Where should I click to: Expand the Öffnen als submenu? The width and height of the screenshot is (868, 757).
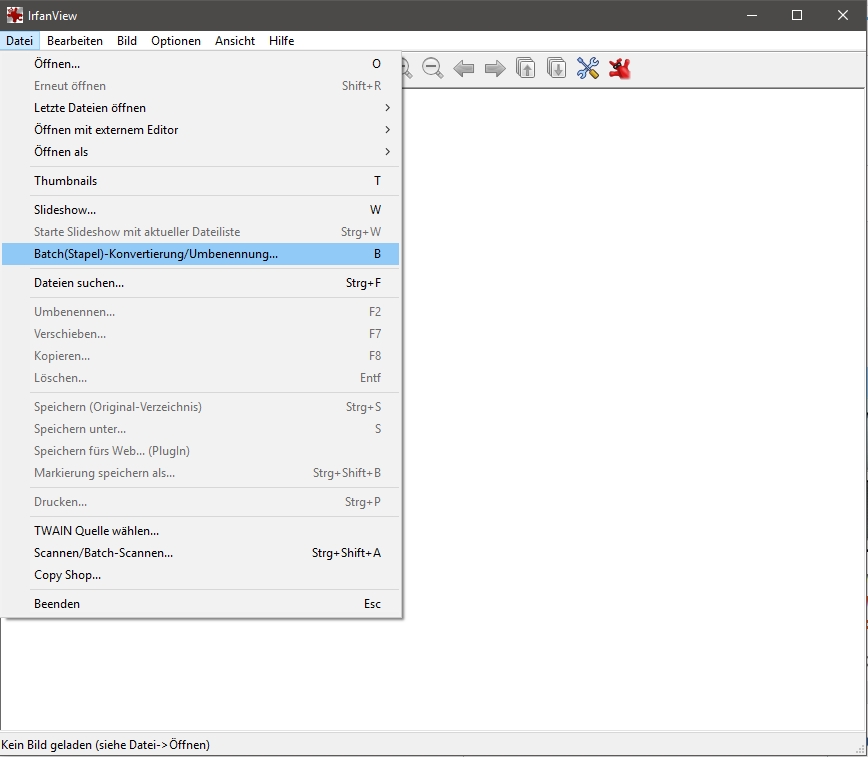click(x=200, y=152)
